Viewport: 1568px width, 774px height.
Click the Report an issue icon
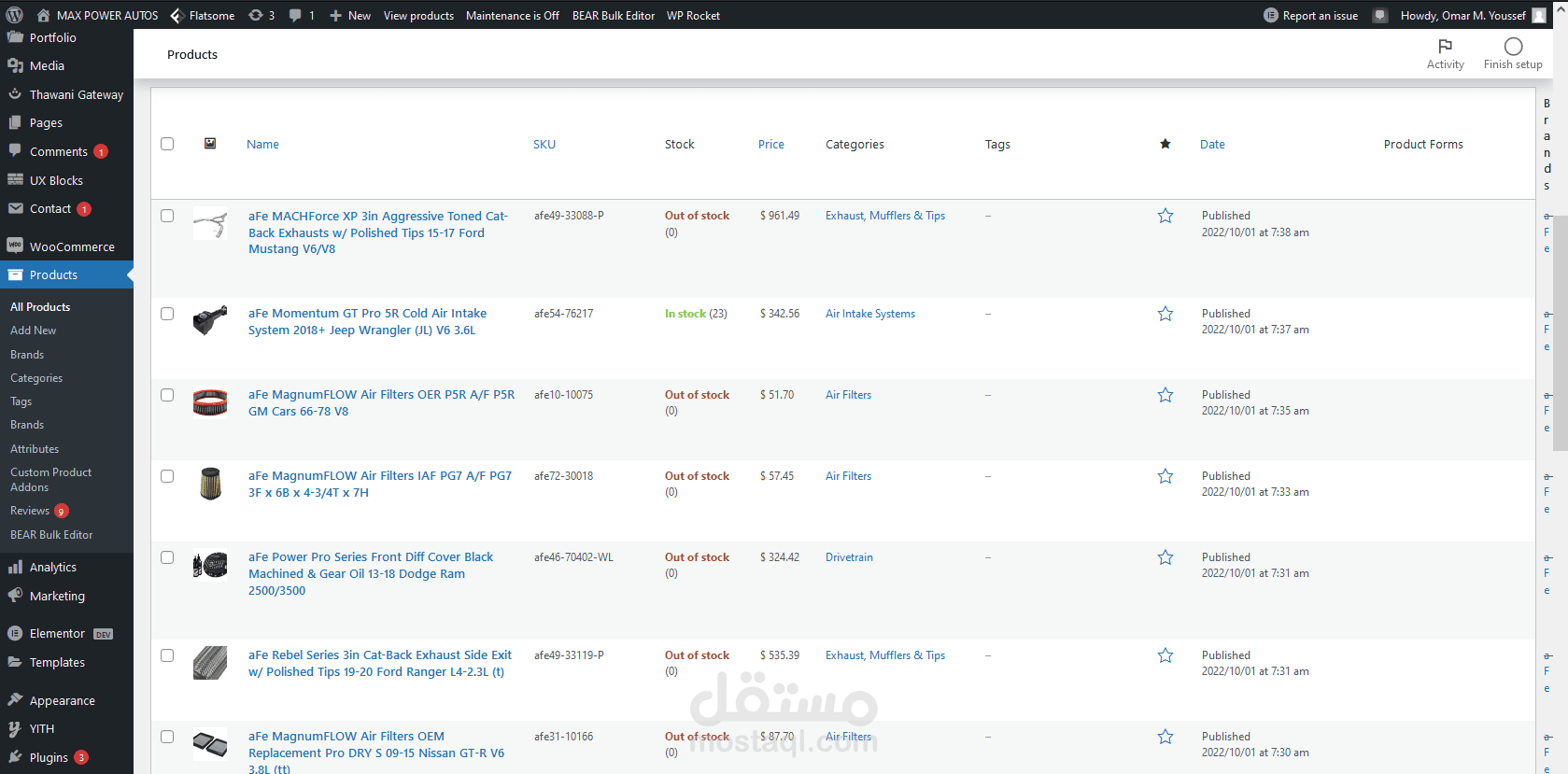pos(1270,15)
